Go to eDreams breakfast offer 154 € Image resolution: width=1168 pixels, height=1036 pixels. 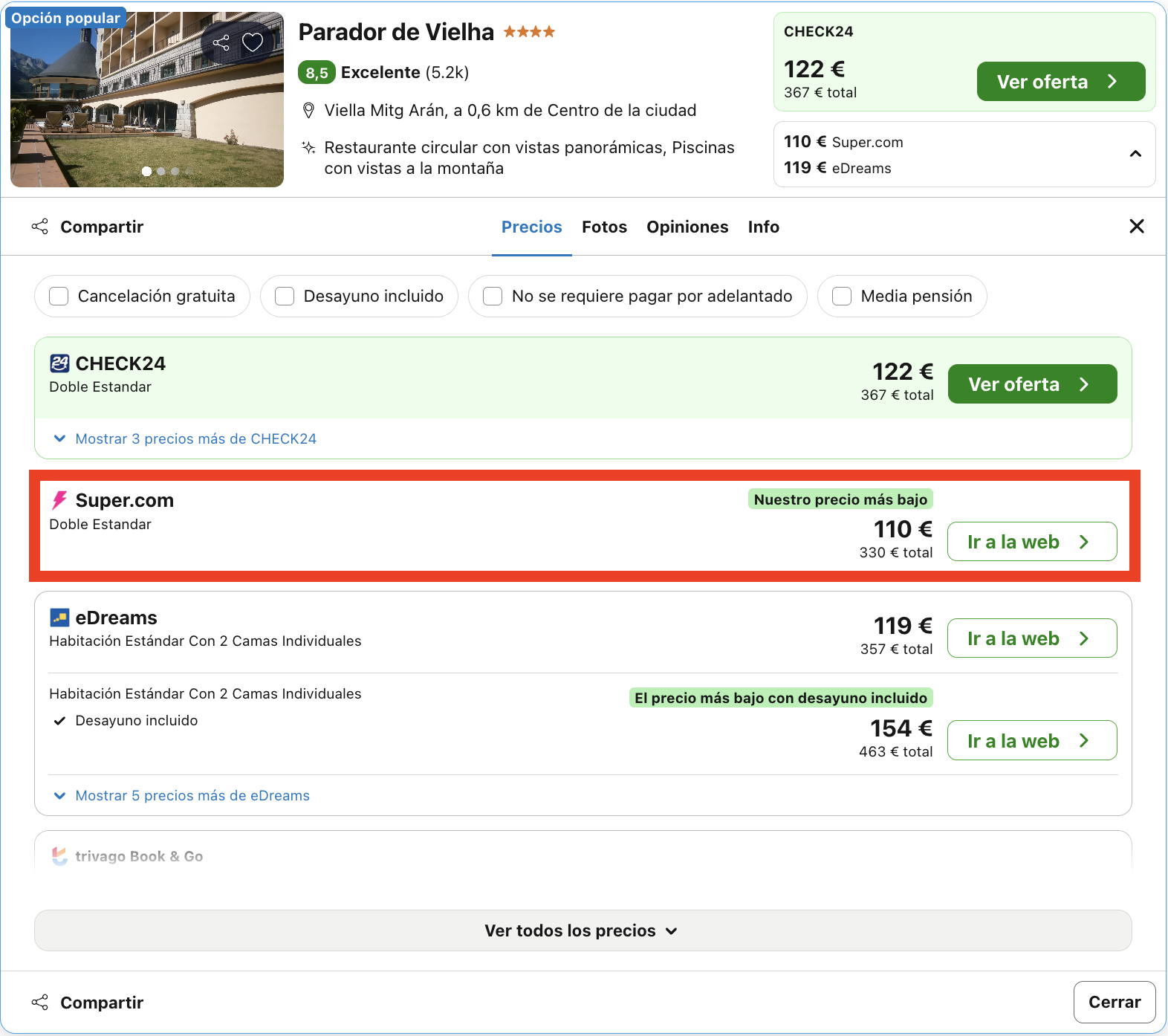click(x=1032, y=741)
